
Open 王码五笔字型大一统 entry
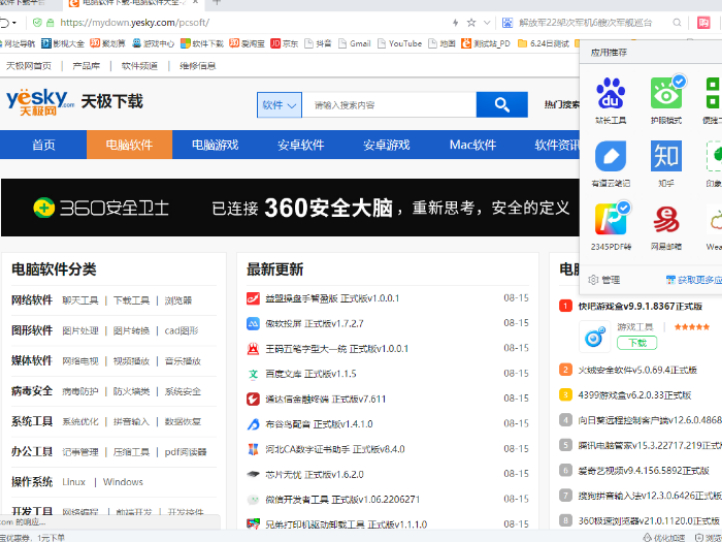(337, 349)
